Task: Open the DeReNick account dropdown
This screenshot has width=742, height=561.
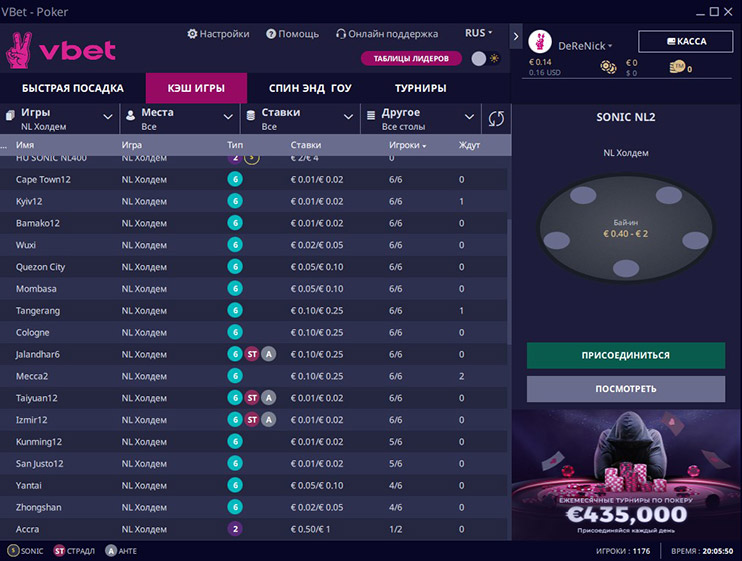Action: 585,46
